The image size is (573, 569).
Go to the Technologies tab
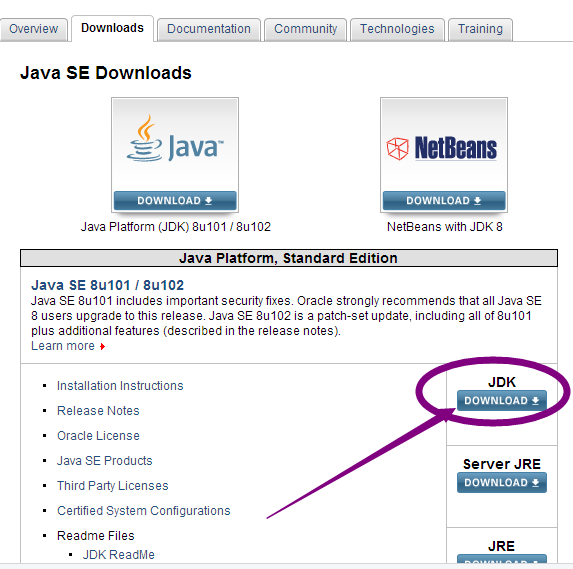(397, 29)
